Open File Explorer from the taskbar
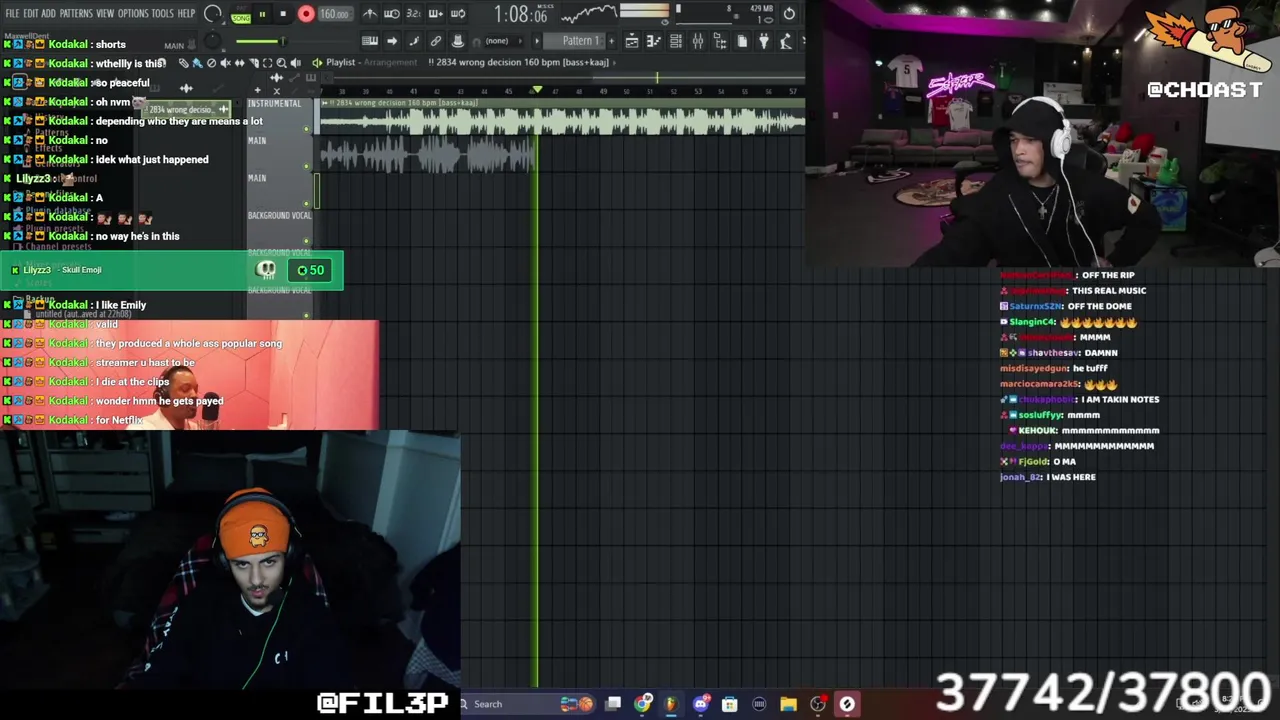Screen dimensions: 1280x720 (x=788, y=704)
